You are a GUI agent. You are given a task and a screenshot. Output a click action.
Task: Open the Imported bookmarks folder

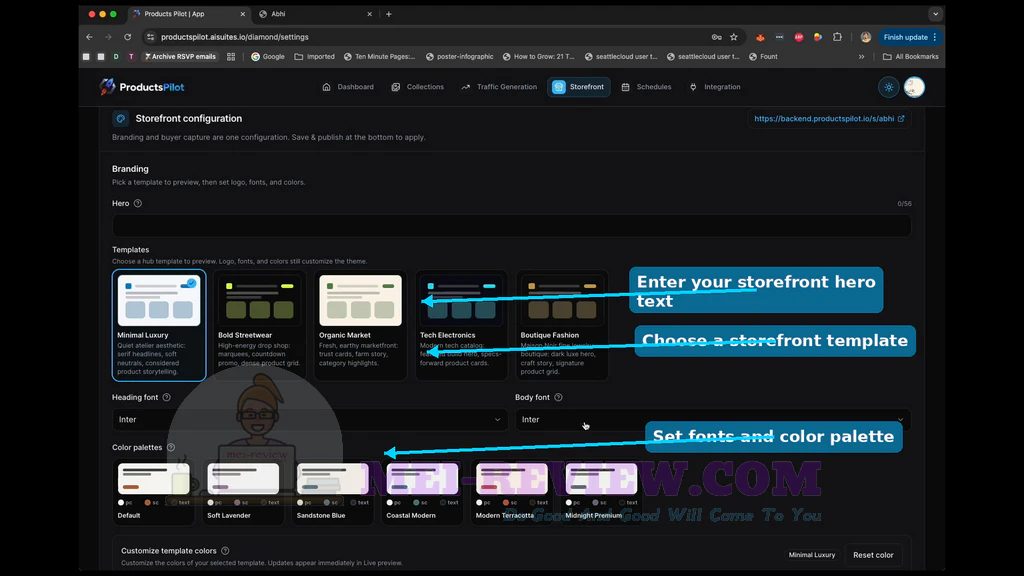314,57
